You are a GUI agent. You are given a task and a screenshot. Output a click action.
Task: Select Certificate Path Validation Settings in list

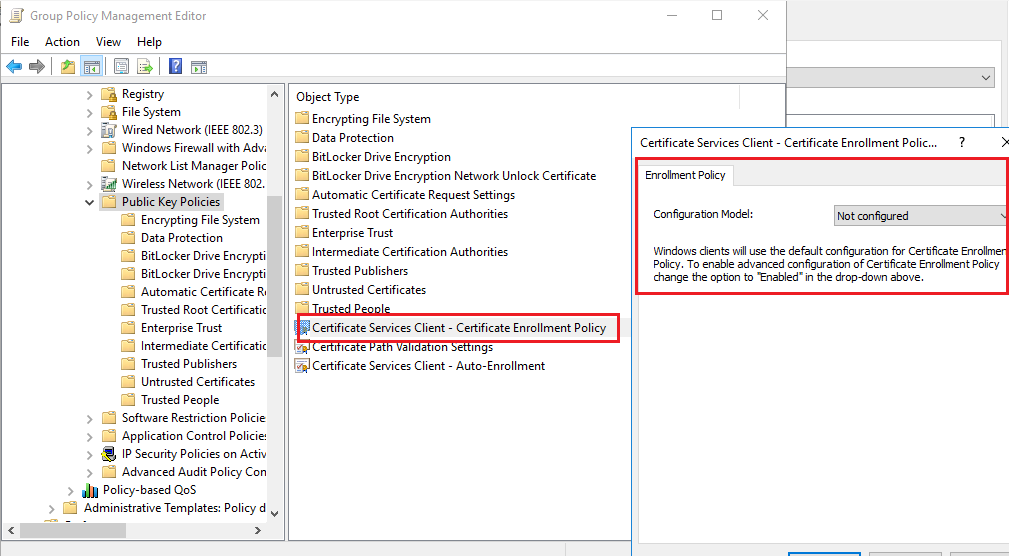pyautogui.click(x=402, y=347)
